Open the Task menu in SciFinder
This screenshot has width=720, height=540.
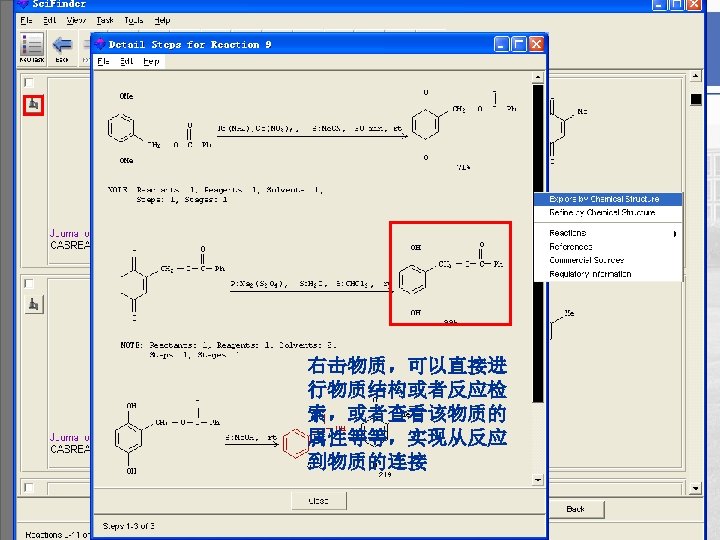point(105,20)
